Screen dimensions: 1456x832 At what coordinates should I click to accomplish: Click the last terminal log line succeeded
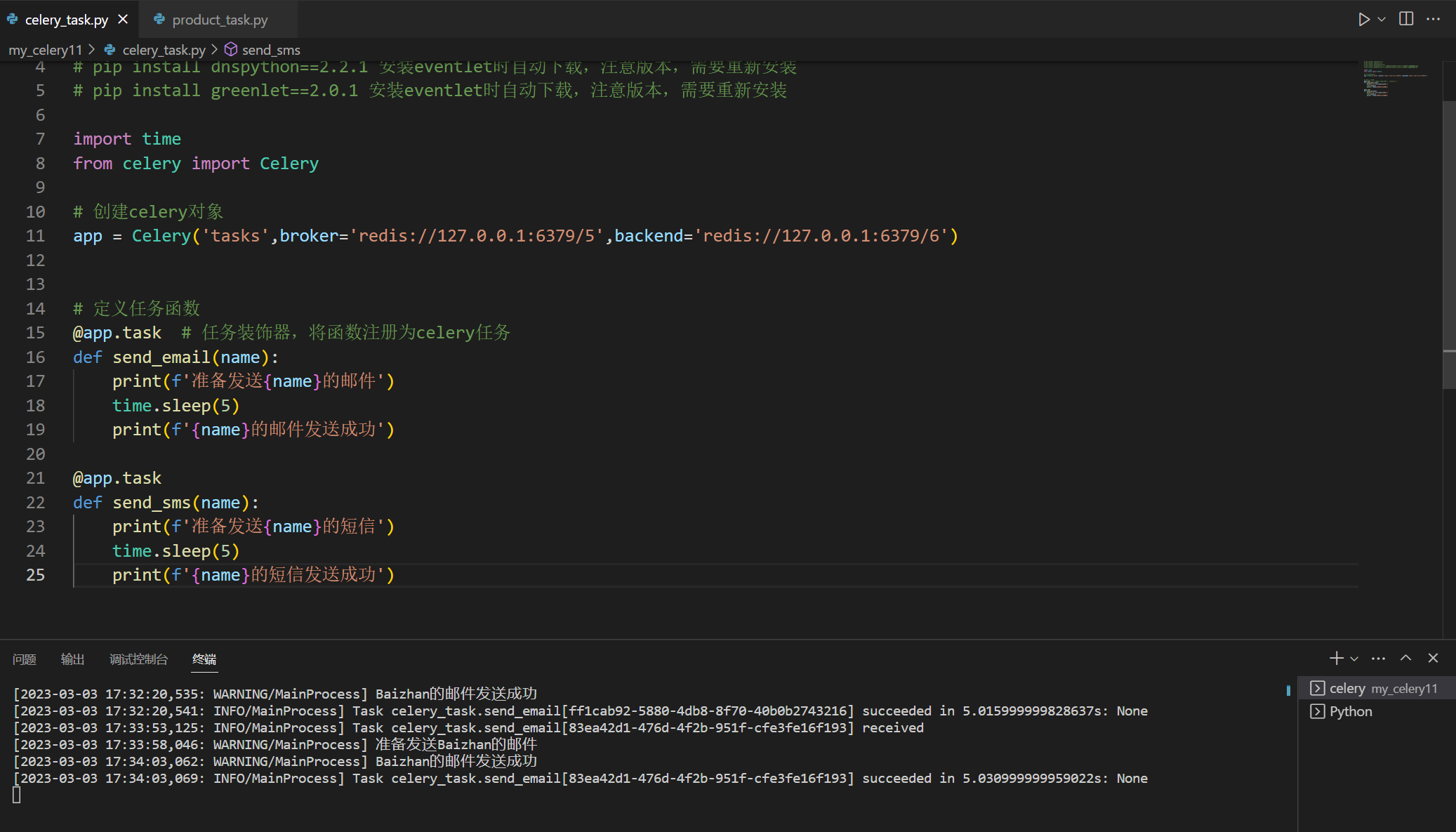(x=581, y=779)
